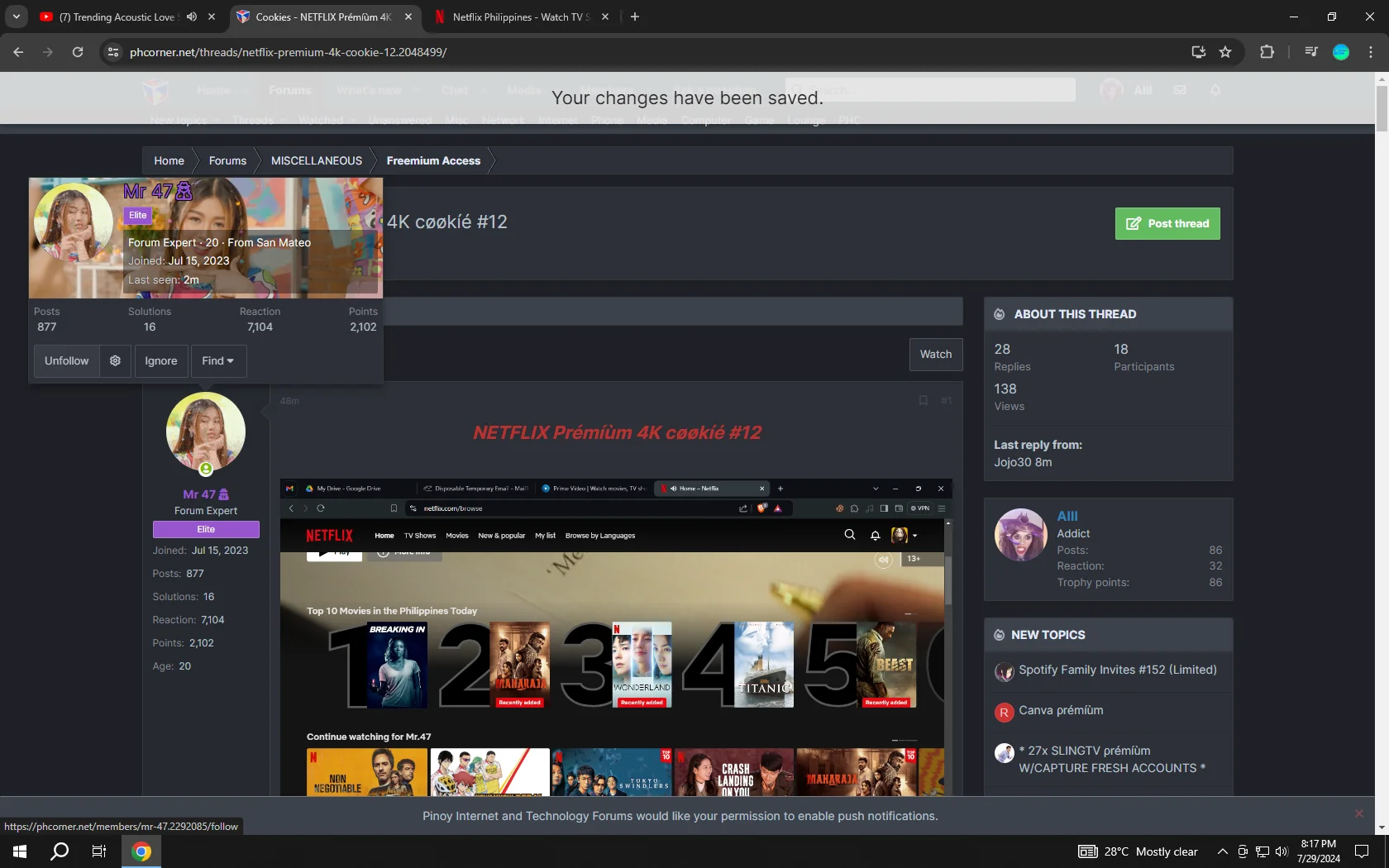View site information for phcorner.net
The width and height of the screenshot is (1389, 868).
pyautogui.click(x=113, y=52)
